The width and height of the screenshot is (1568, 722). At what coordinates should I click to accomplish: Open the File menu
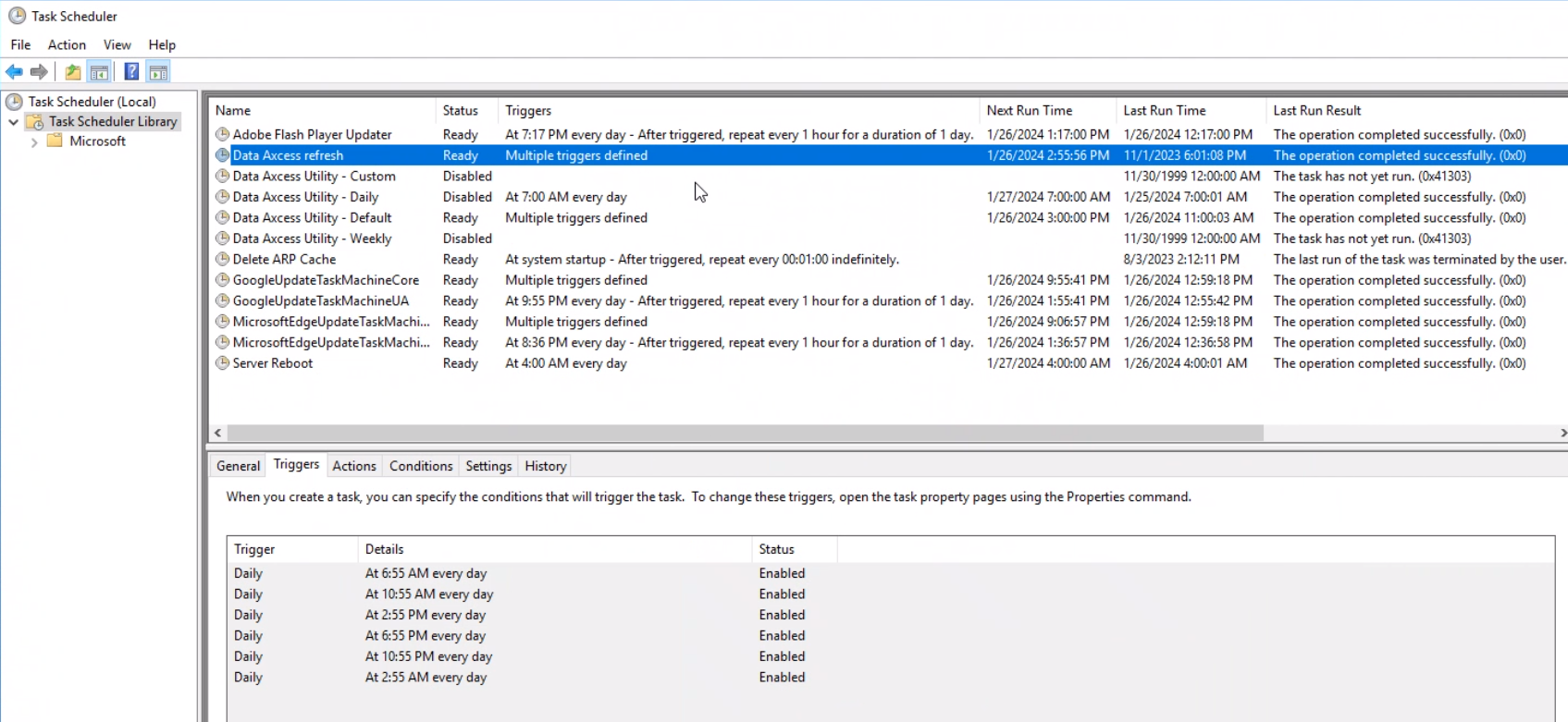point(20,44)
